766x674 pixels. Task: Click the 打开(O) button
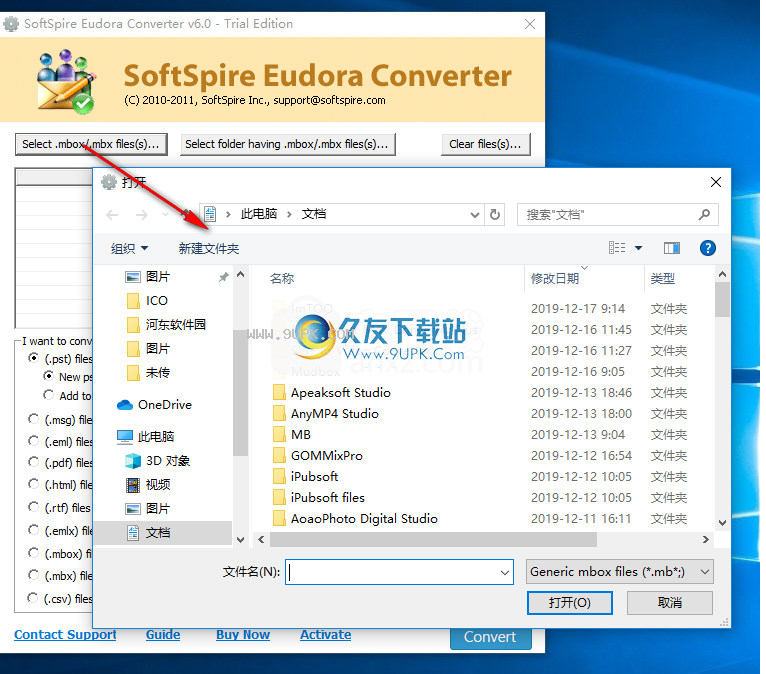[x=570, y=603]
